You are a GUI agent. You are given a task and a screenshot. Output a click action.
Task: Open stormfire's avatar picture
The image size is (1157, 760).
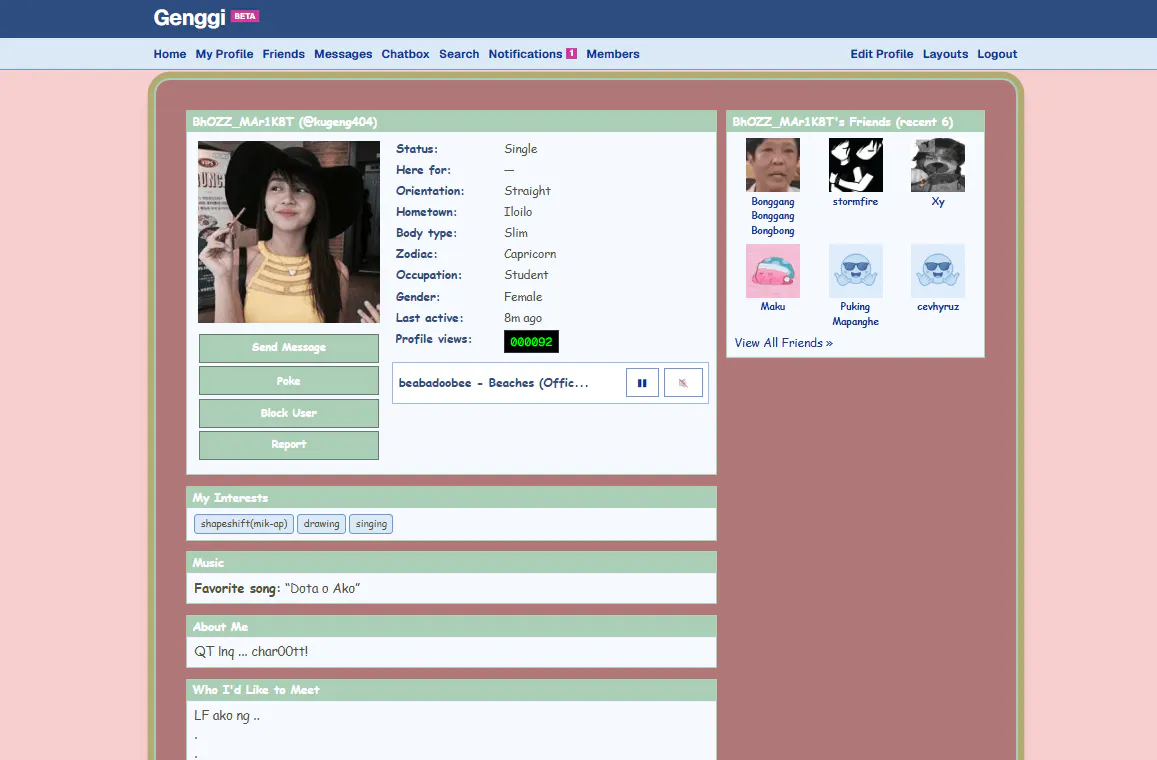[855, 165]
